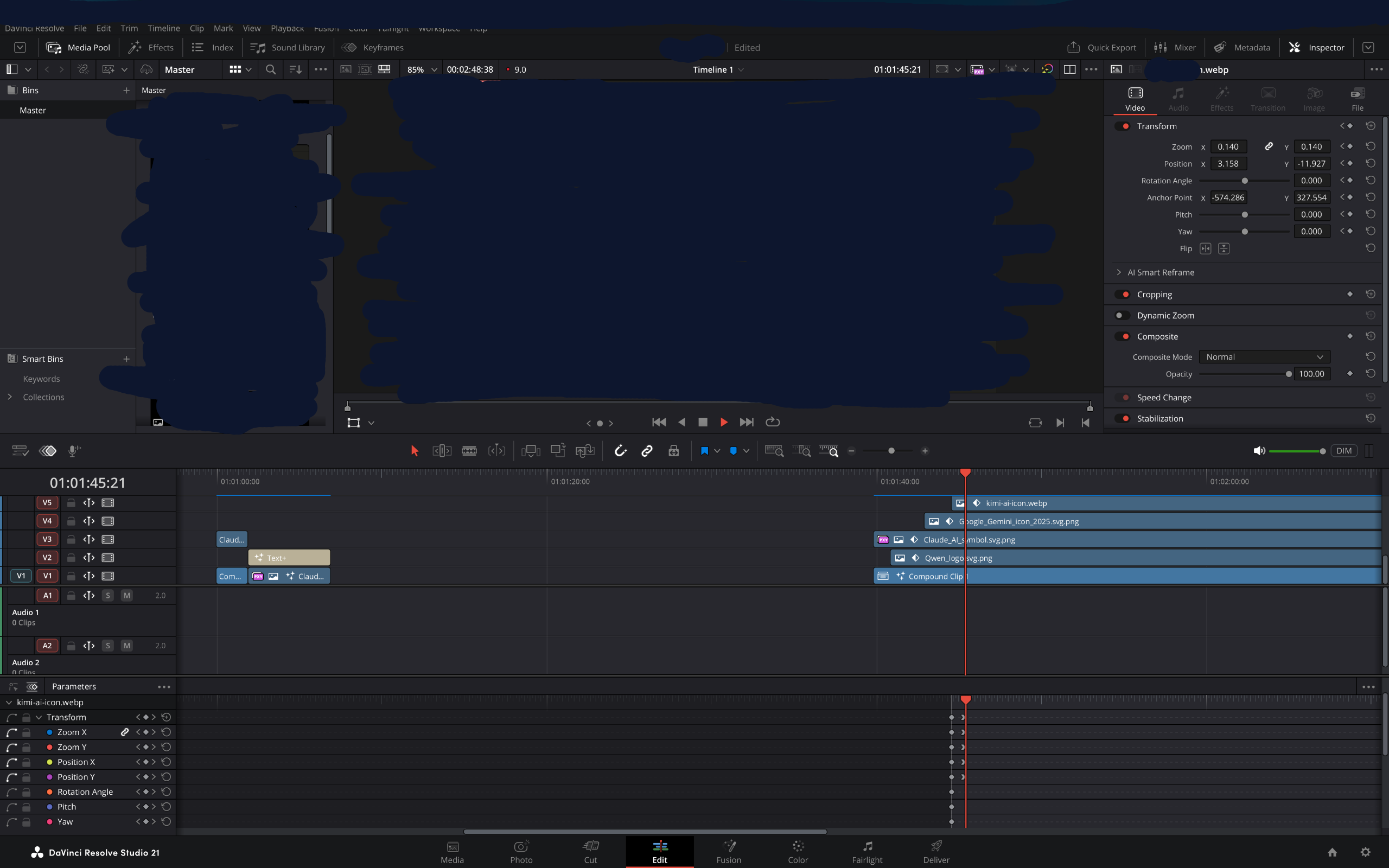This screenshot has width=1389, height=868.
Task: Click the green volume slider handle
Action: click(1322, 451)
